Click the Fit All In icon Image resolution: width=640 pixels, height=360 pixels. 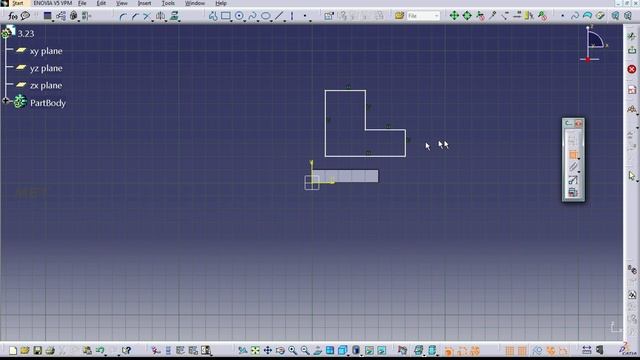255,350
